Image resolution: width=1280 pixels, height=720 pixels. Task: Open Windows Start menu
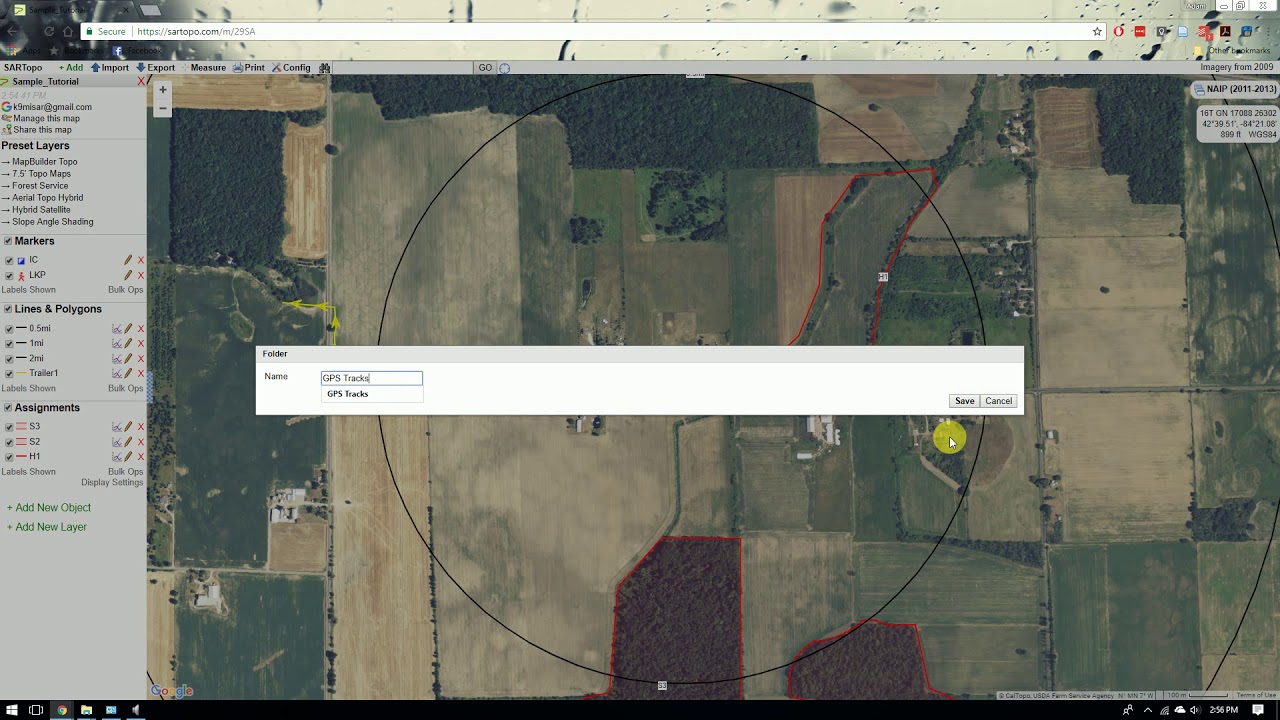click(x=12, y=710)
